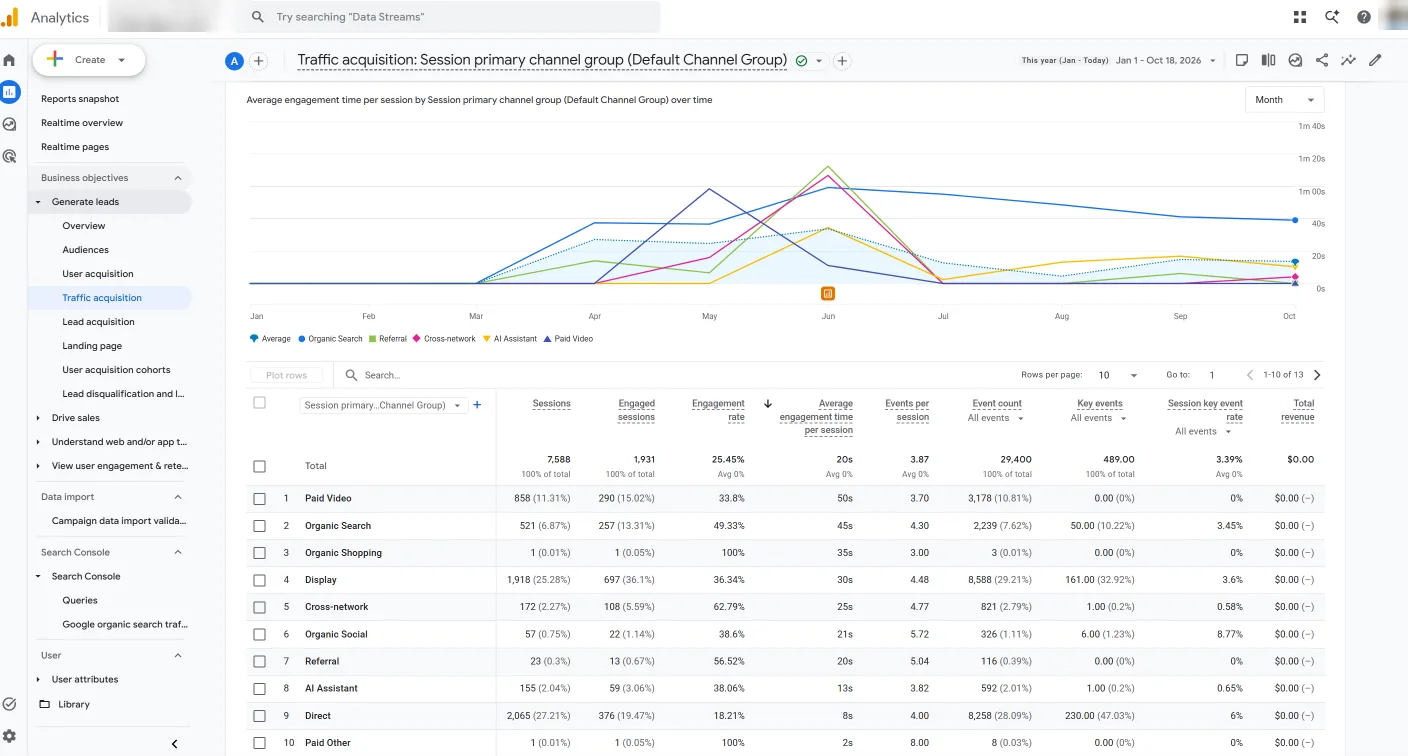Toggle the select-all header checkbox
Viewport: 1408px width, 756px height.
coord(260,403)
